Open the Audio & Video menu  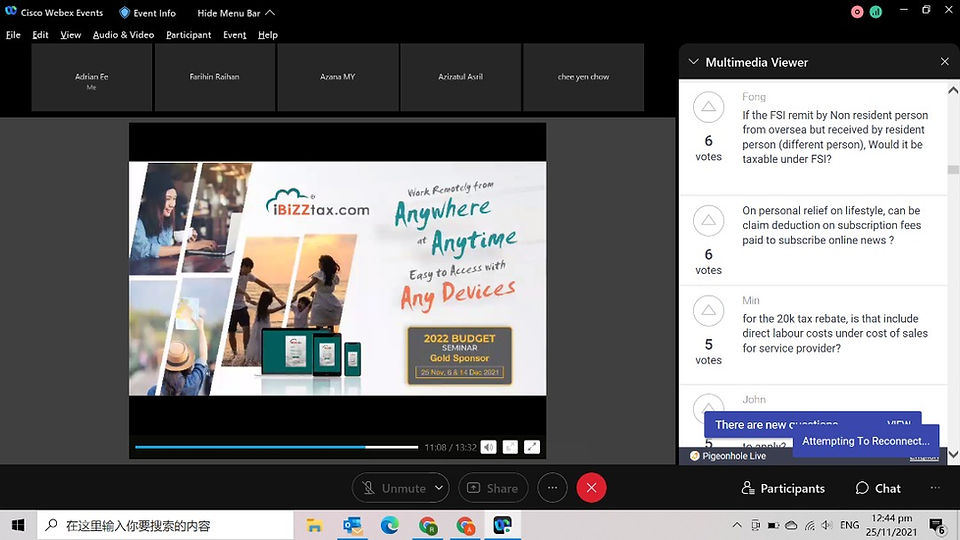coord(123,35)
